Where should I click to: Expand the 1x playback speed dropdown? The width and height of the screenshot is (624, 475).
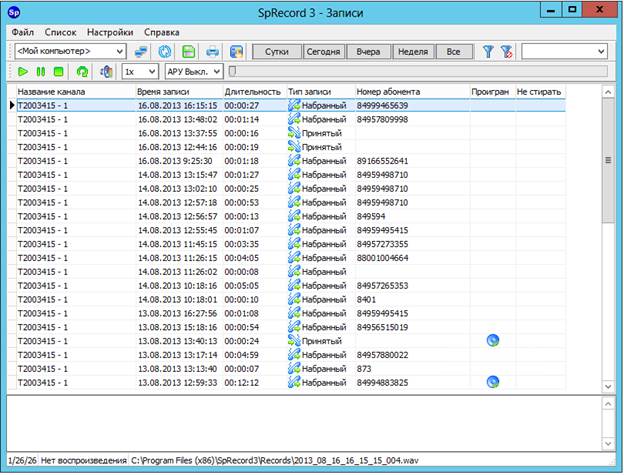coord(139,72)
